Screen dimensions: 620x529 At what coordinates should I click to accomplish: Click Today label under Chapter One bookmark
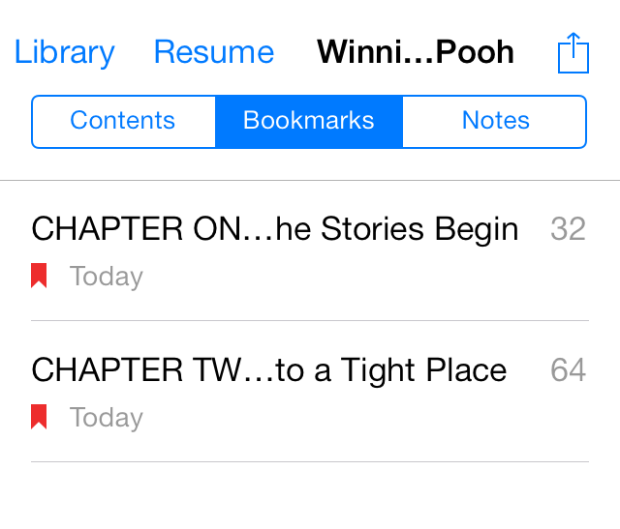tap(106, 276)
